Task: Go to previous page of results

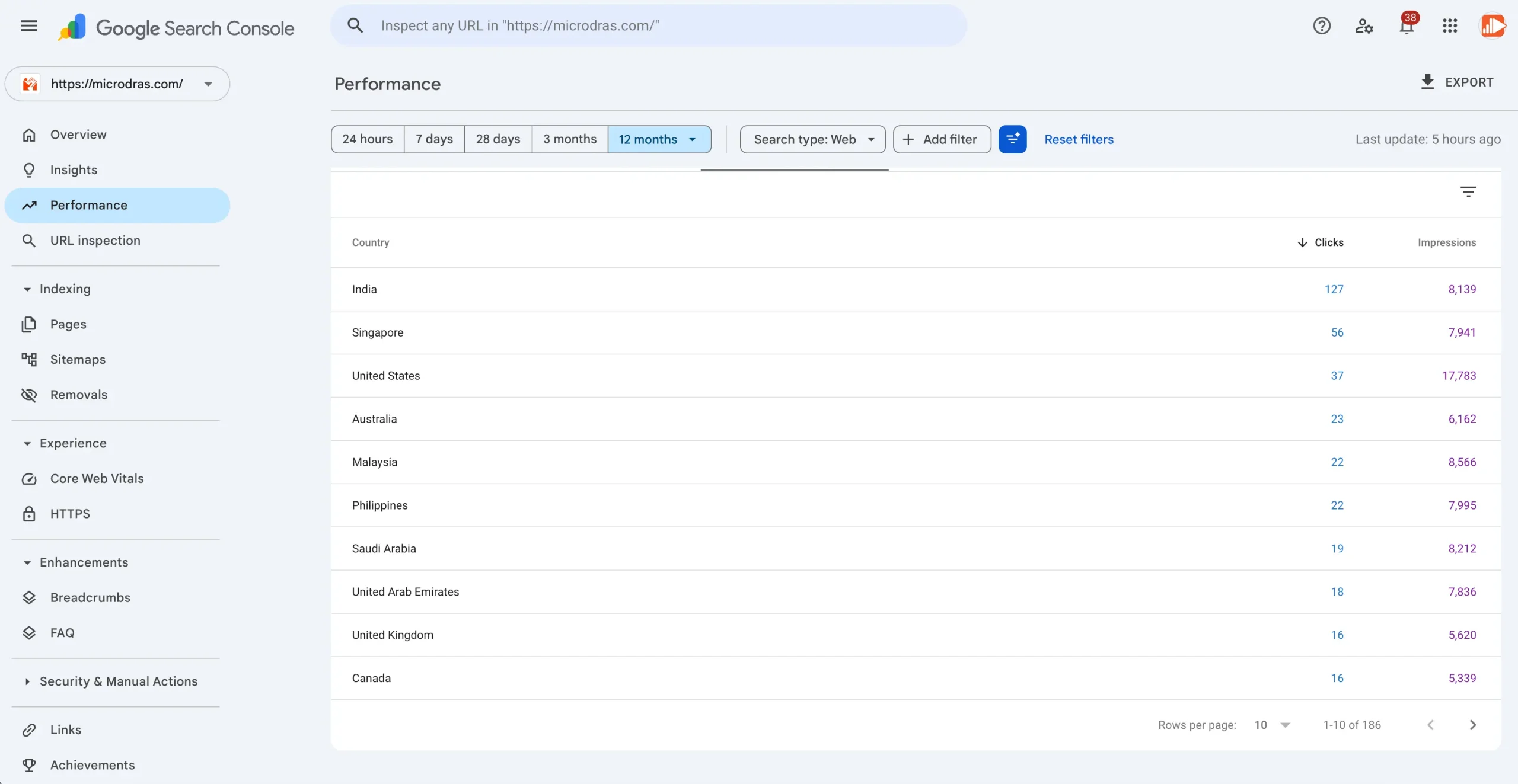Action: (1431, 725)
